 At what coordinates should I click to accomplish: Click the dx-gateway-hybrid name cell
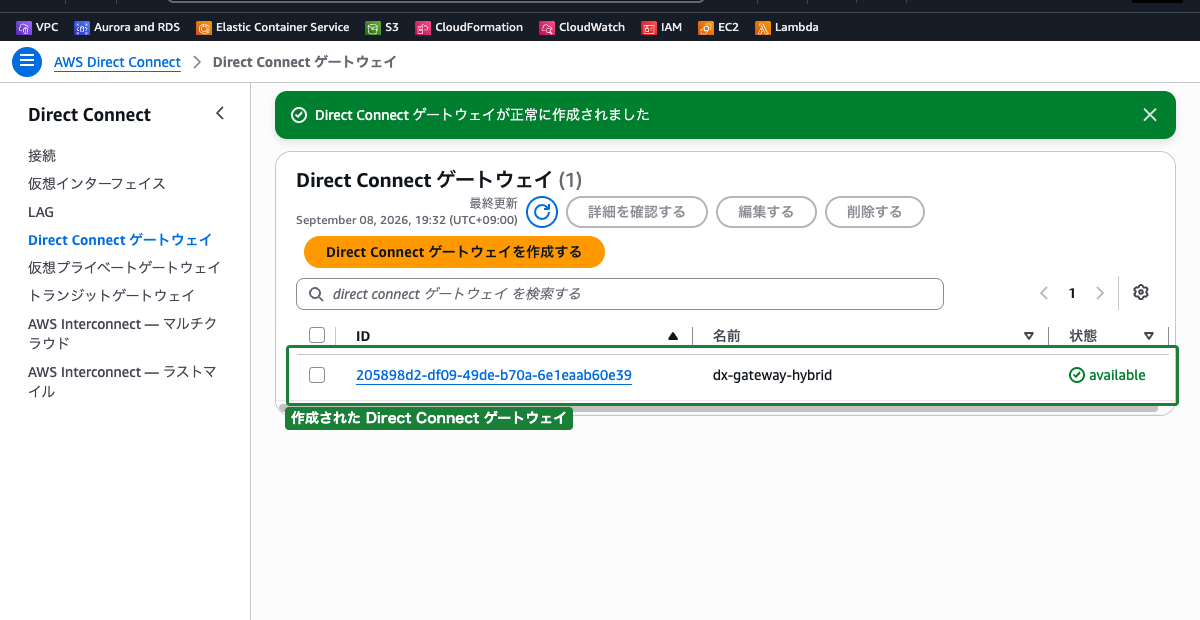pos(772,376)
